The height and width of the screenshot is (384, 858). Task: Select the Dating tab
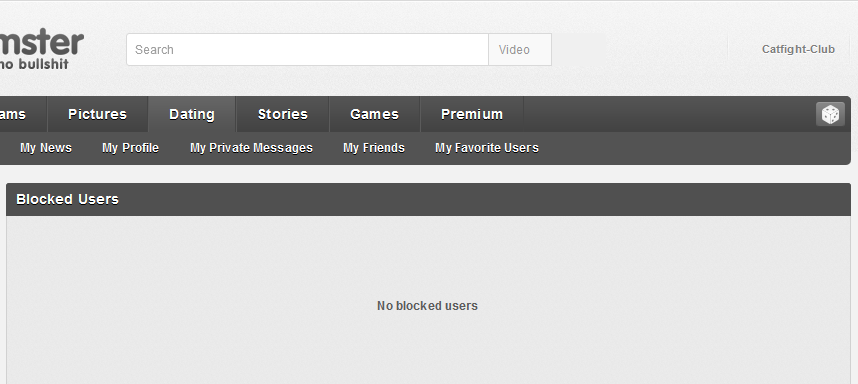click(x=192, y=114)
